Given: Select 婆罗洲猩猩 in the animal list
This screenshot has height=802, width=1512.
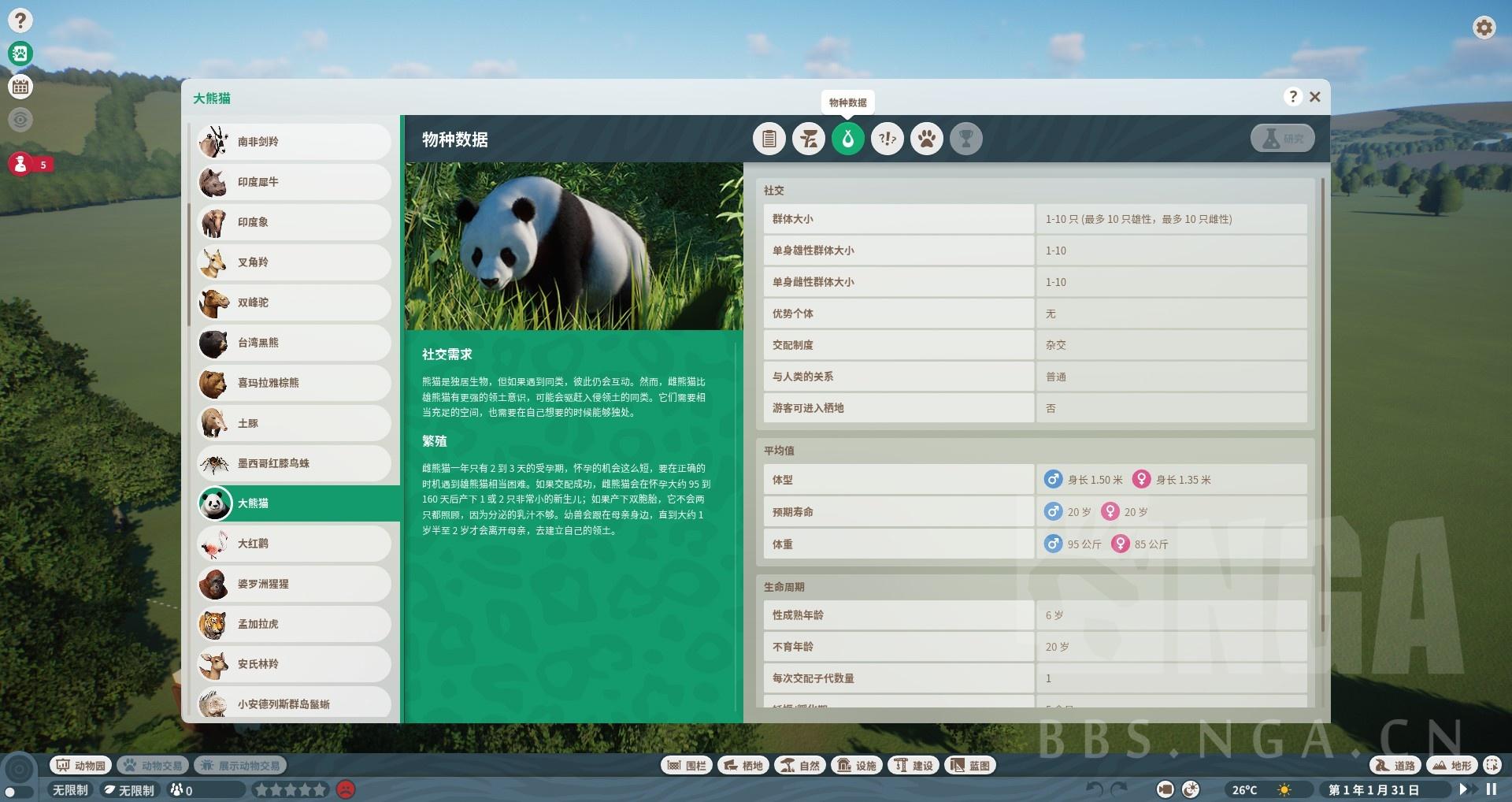Looking at the screenshot, I should tap(294, 584).
